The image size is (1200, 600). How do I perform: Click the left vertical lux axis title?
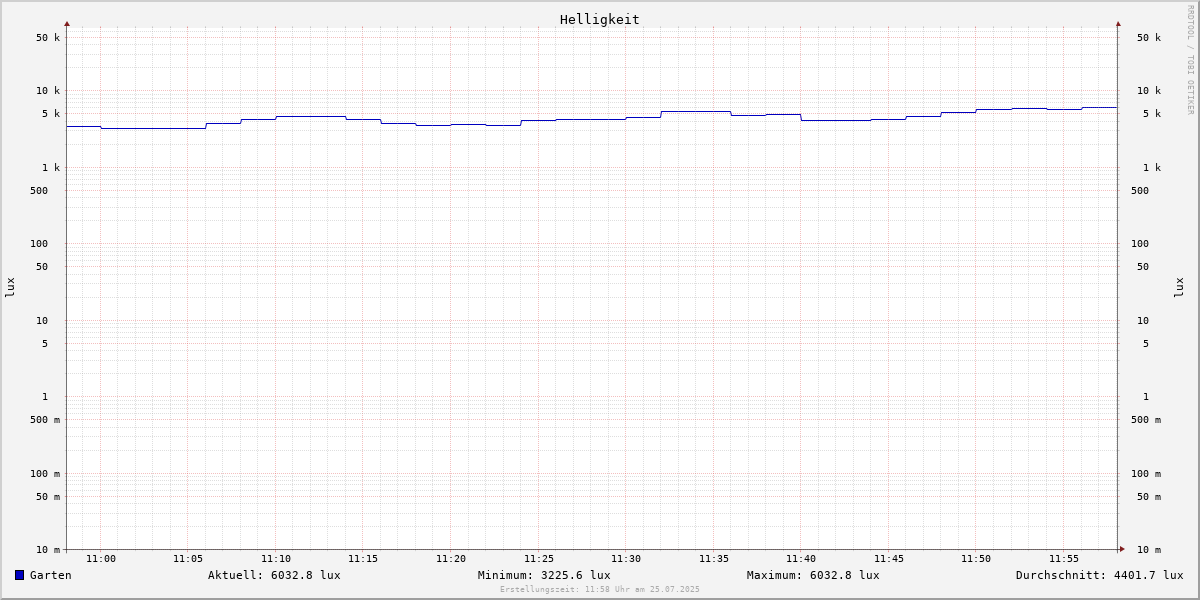(10, 287)
